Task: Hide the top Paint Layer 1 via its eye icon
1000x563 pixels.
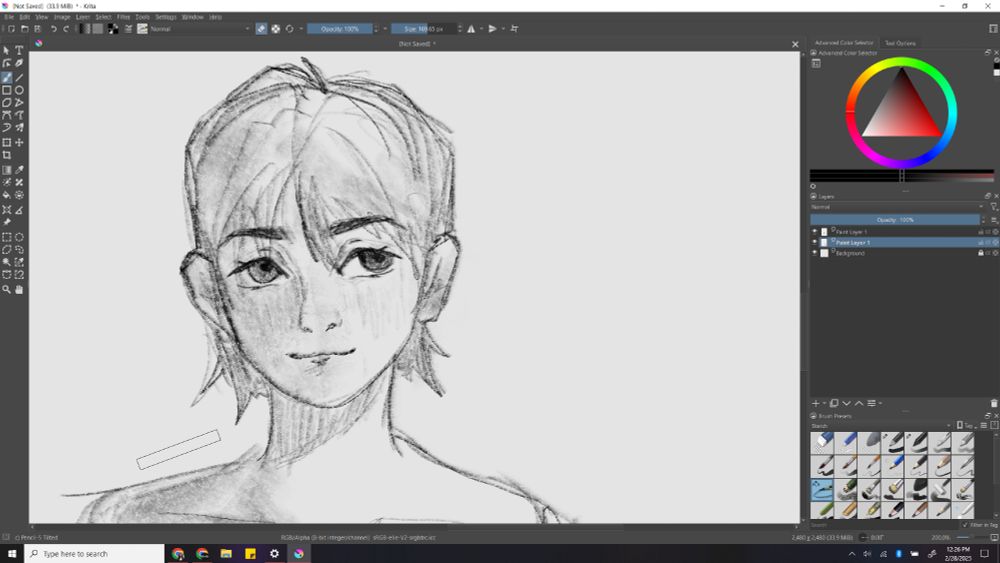Action: click(x=814, y=231)
